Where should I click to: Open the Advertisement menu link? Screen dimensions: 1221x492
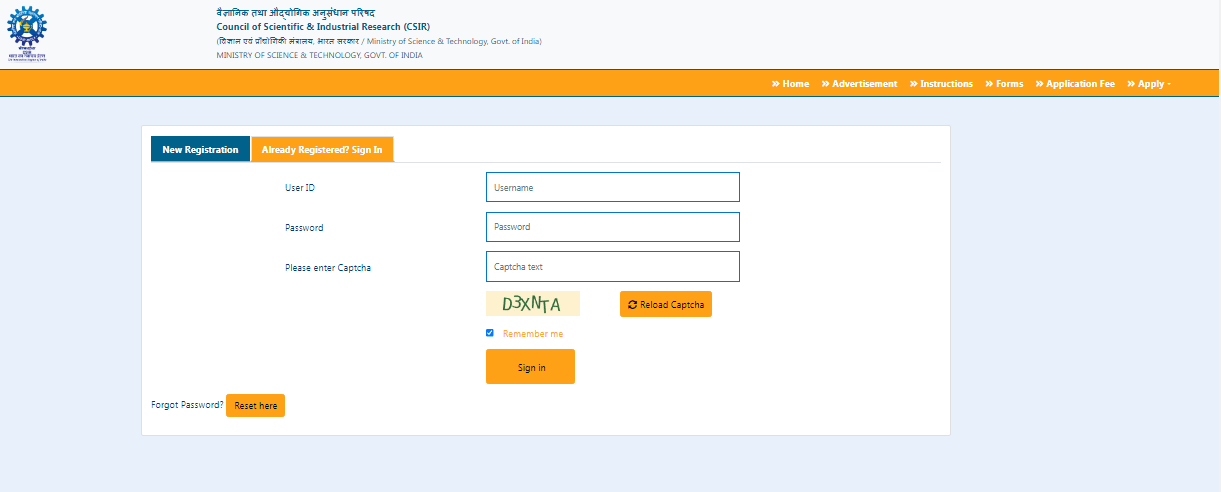point(859,84)
